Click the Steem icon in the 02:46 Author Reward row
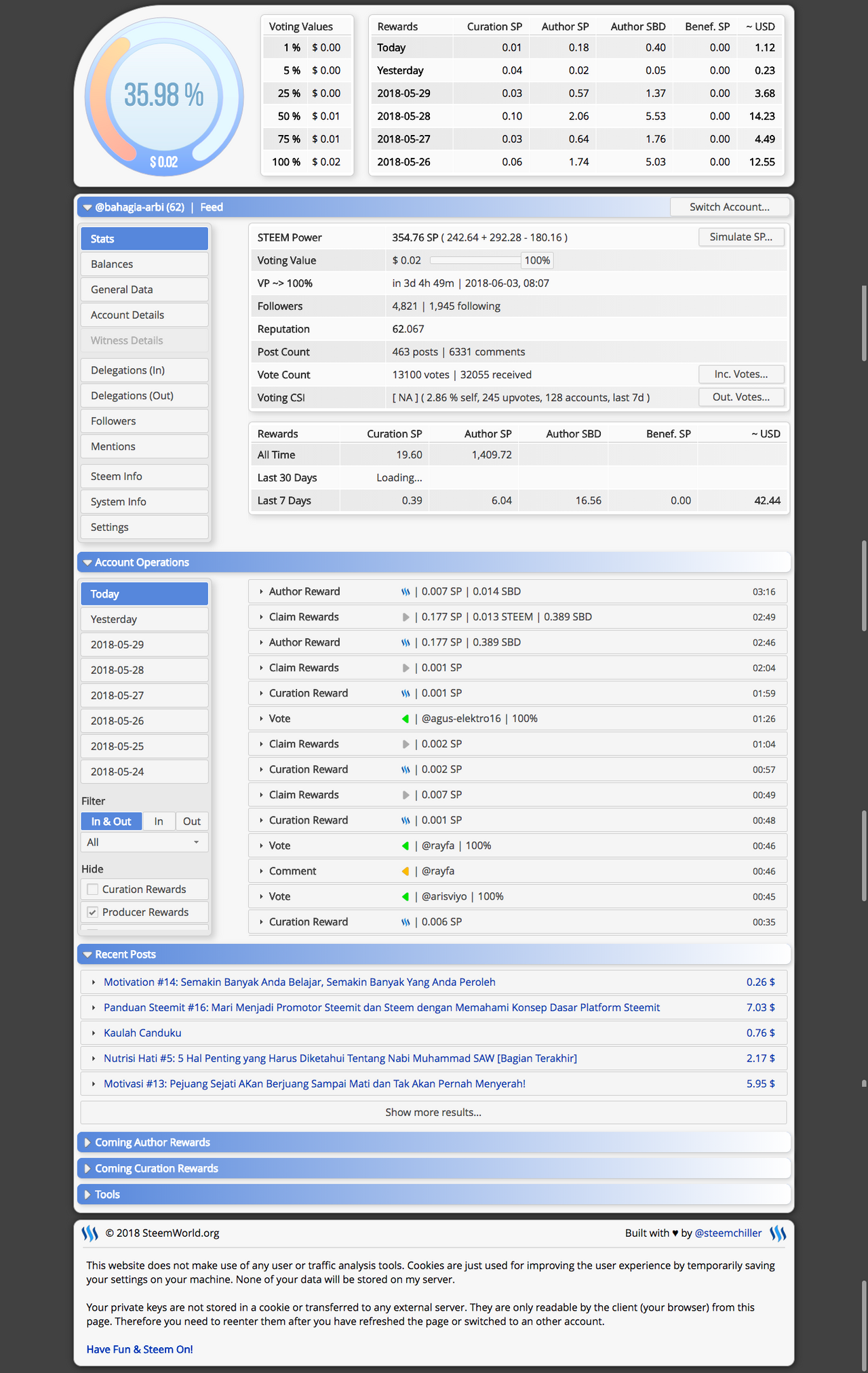This screenshot has width=868, height=1373. coord(406,643)
